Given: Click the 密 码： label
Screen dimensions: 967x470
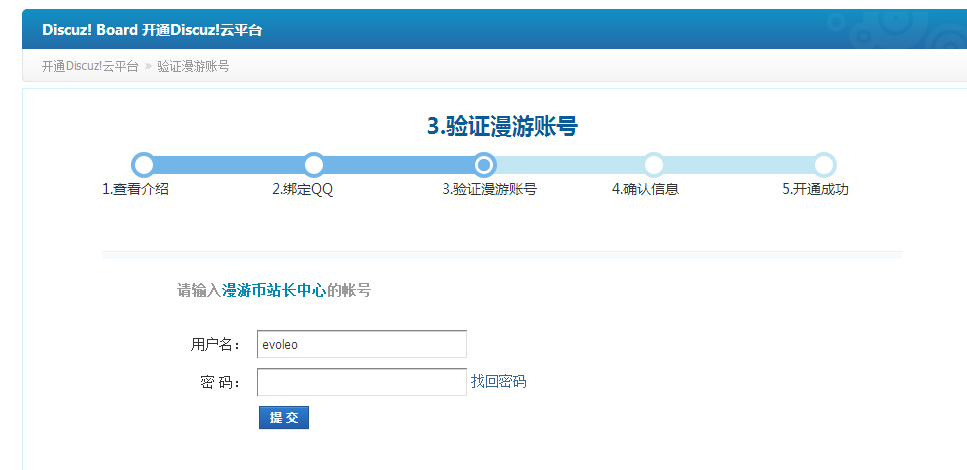Looking at the screenshot, I should point(220,382).
